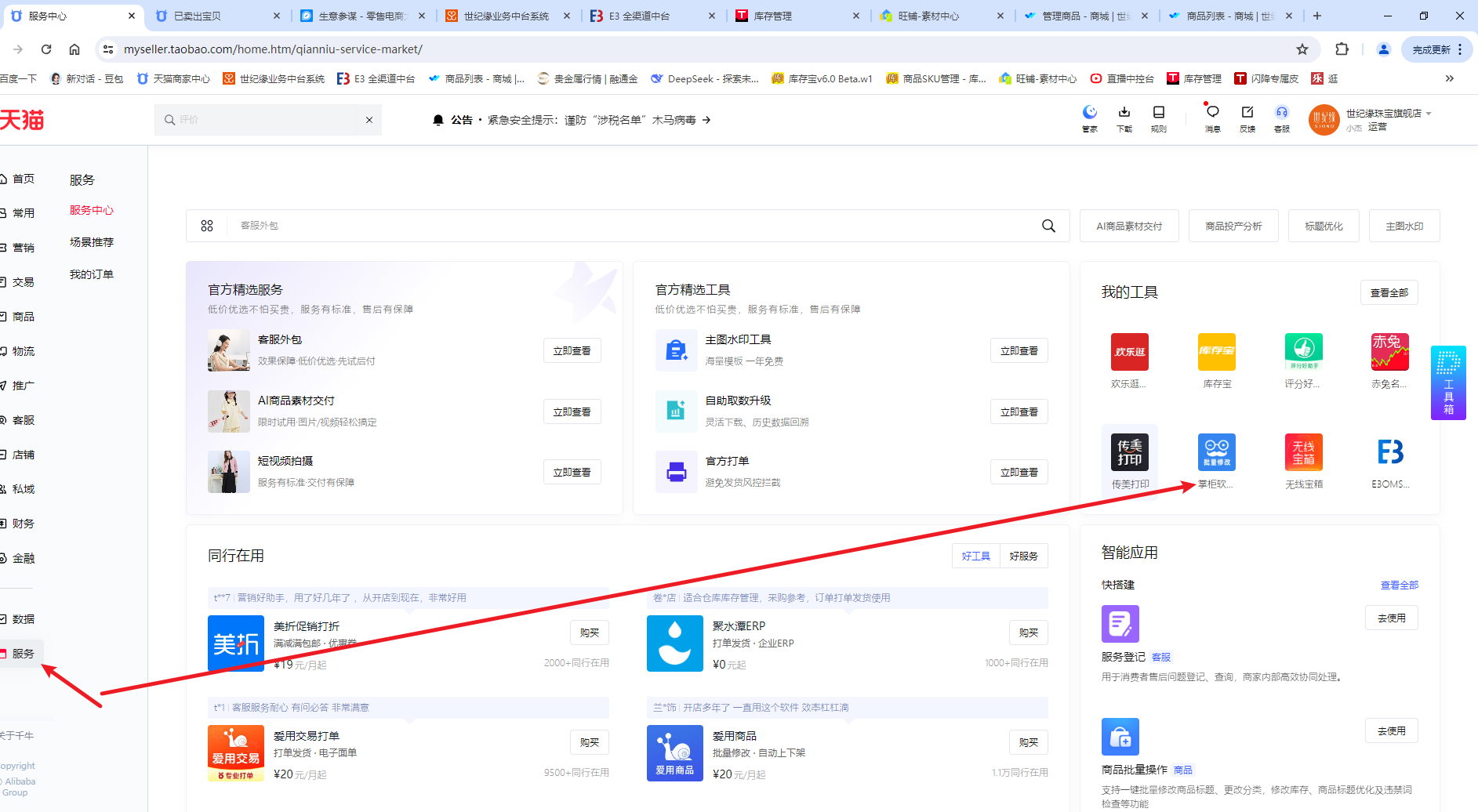
Task: Click the 客服外包 service search input field
Action: (x=627, y=226)
